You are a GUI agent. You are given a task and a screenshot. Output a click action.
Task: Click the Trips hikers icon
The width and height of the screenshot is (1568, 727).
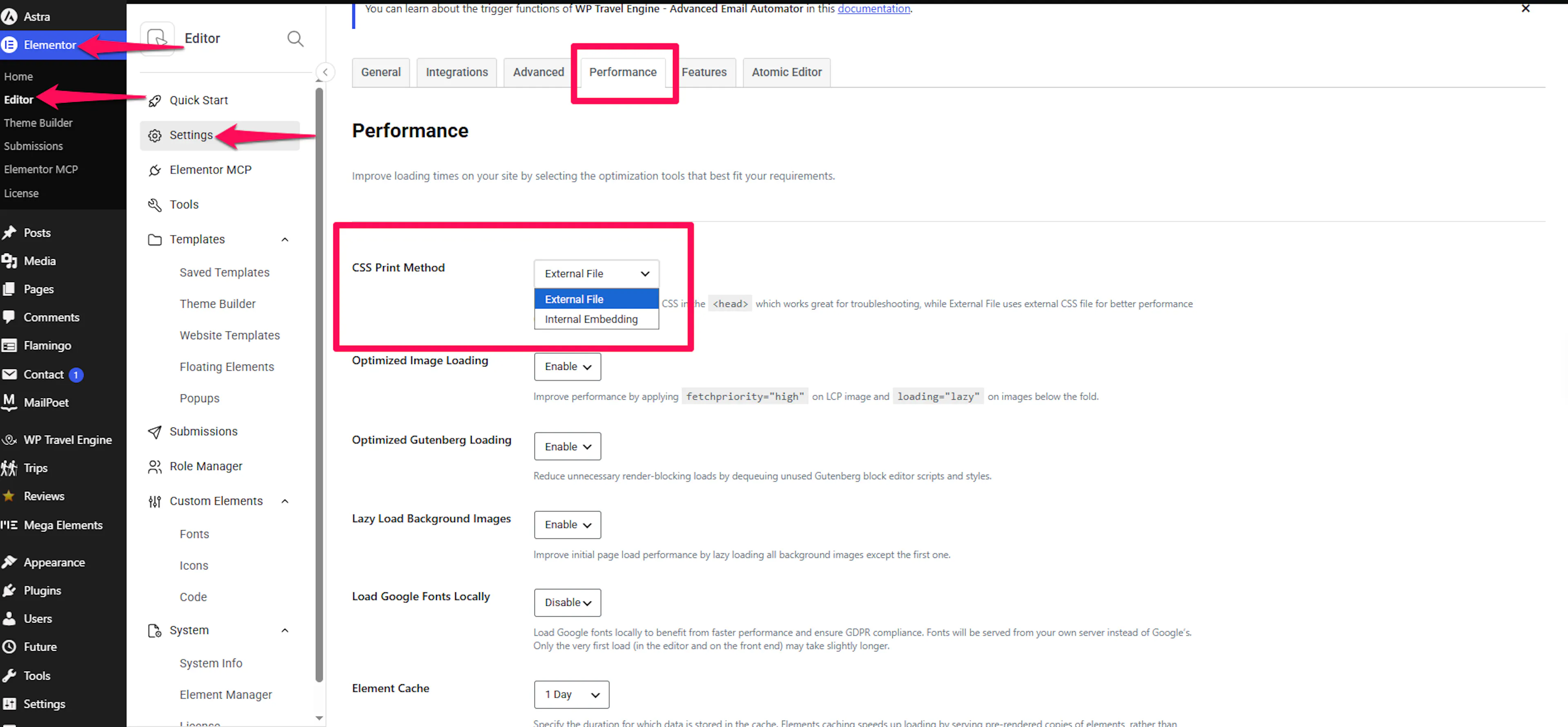9,467
